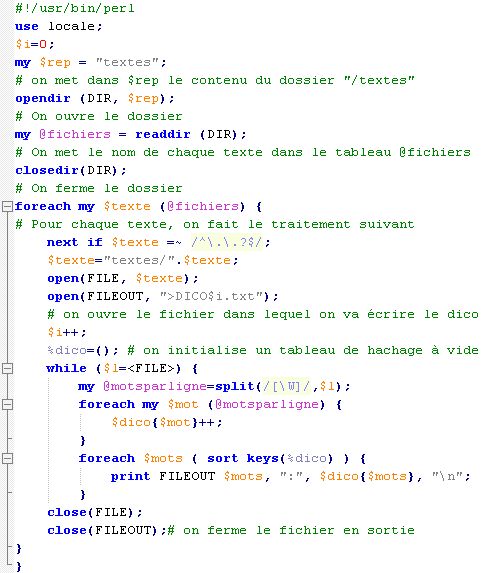Image resolution: width=487 pixels, height=573 pixels.
Task: Click the @fichiers array in foreach header
Action: 203,206
